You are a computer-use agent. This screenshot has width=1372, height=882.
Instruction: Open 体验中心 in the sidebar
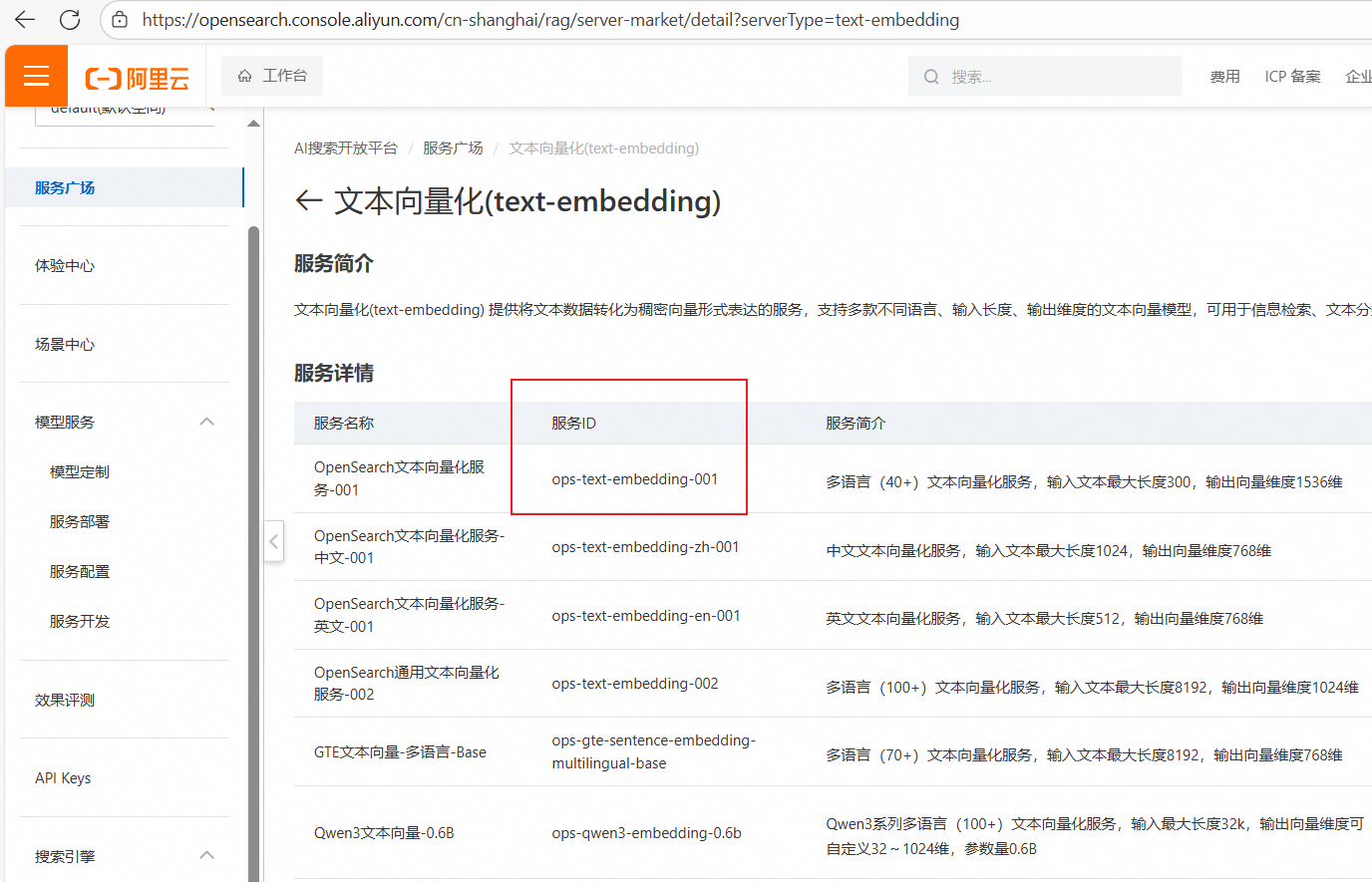65,265
